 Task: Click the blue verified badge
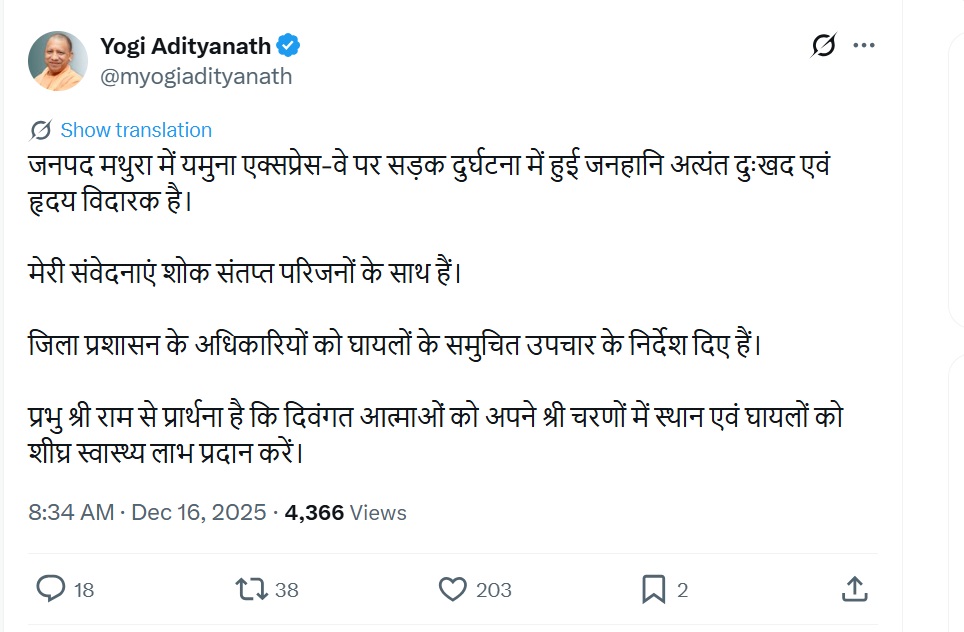click(x=289, y=46)
